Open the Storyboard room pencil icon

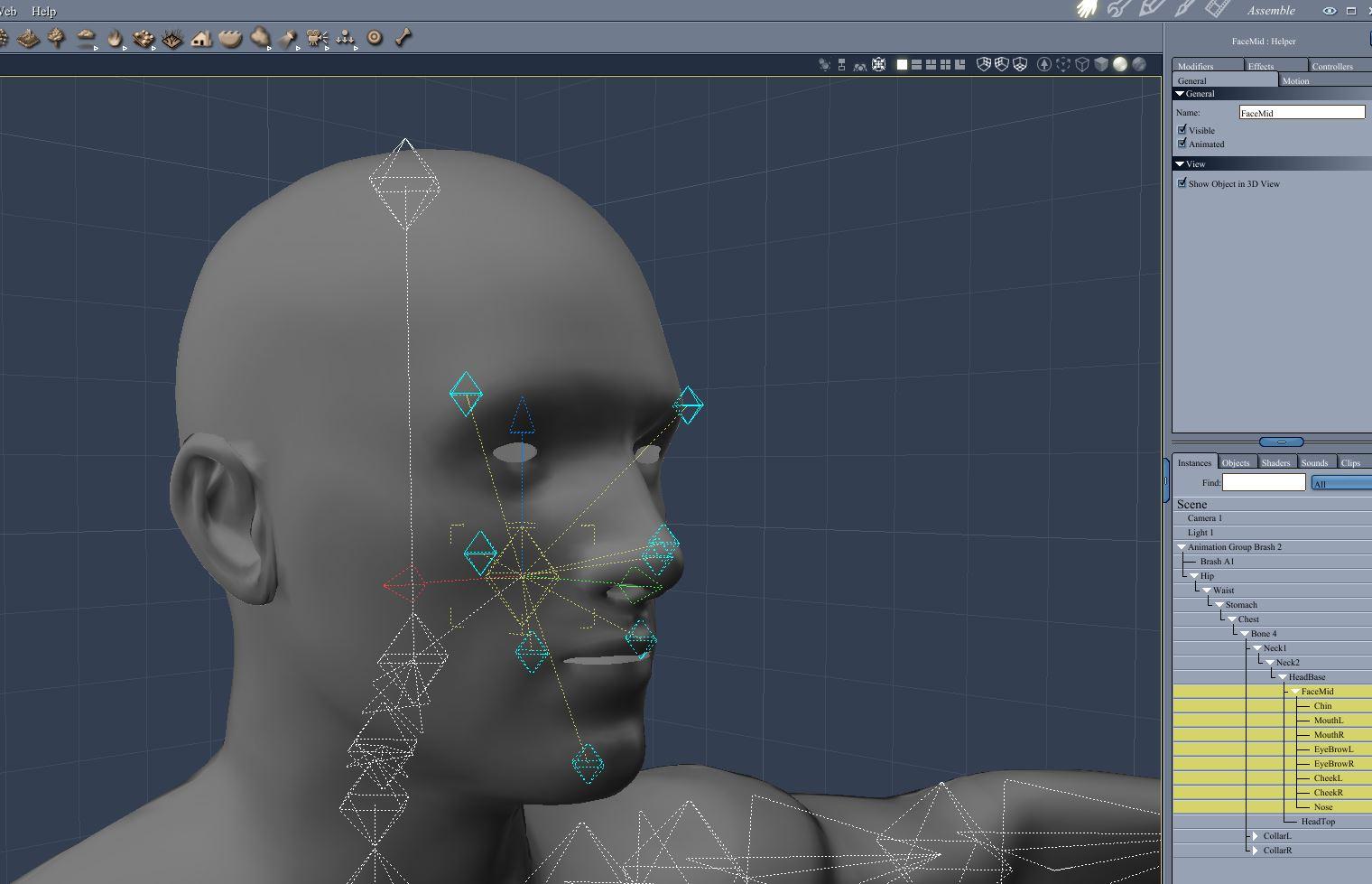pos(1153,10)
